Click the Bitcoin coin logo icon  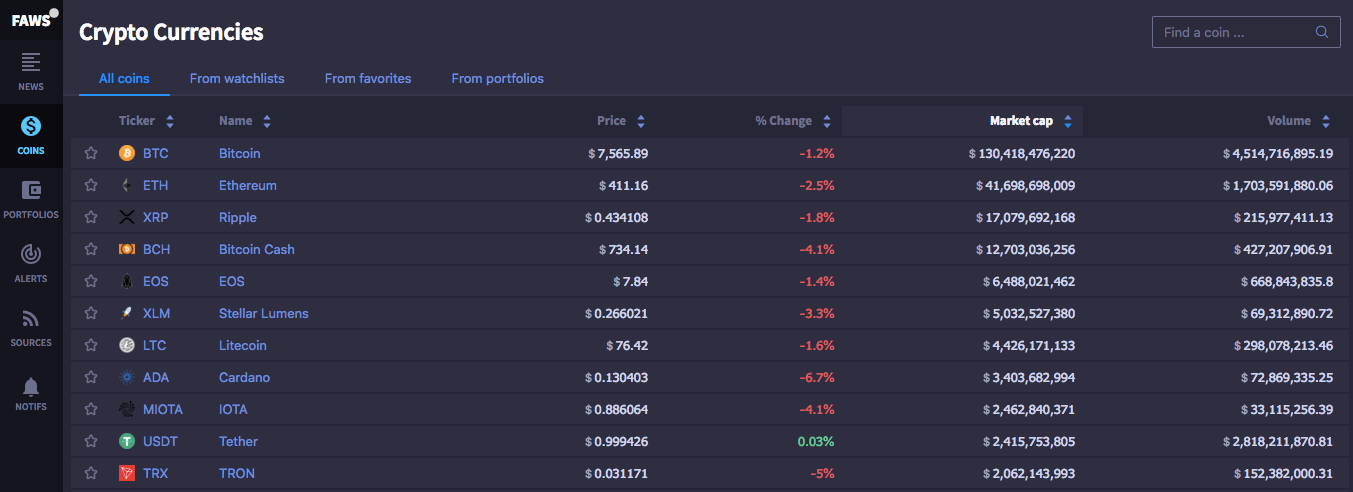pos(127,153)
